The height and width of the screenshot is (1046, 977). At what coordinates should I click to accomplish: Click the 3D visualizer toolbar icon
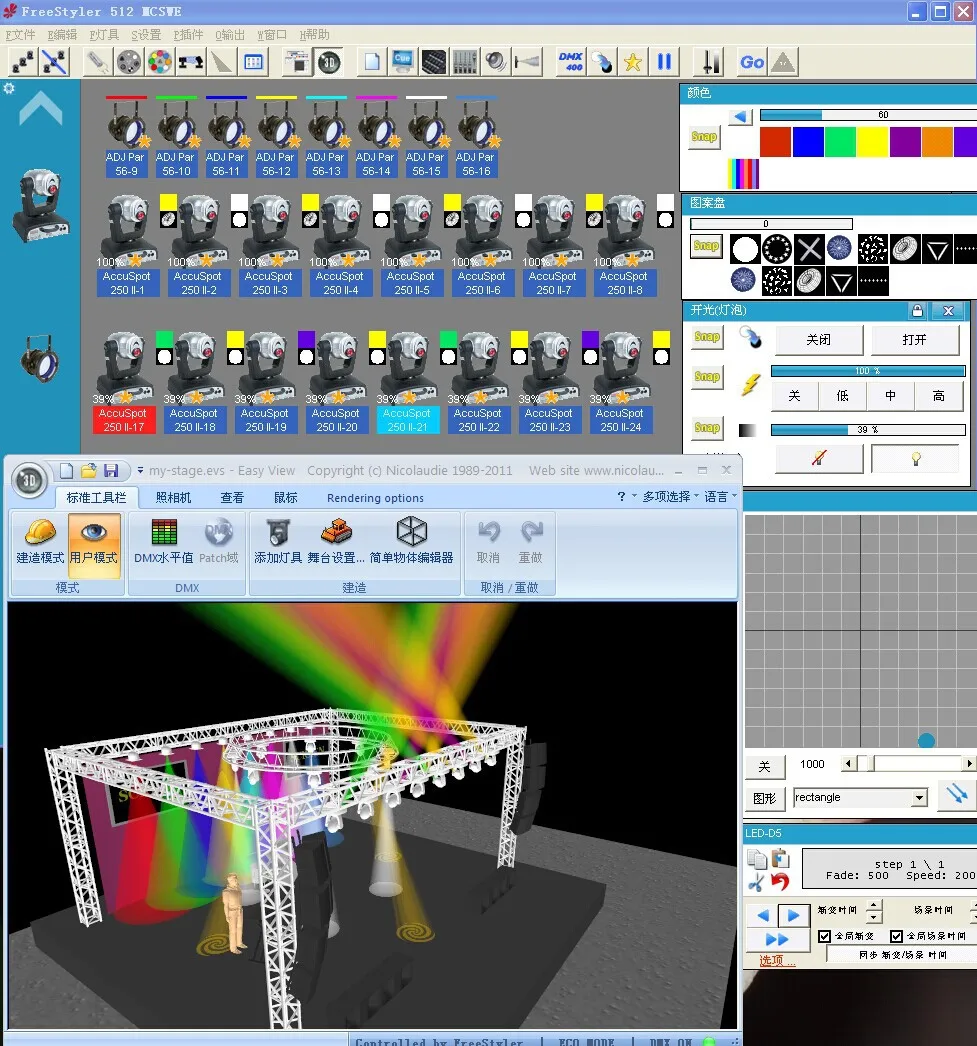[x=329, y=62]
